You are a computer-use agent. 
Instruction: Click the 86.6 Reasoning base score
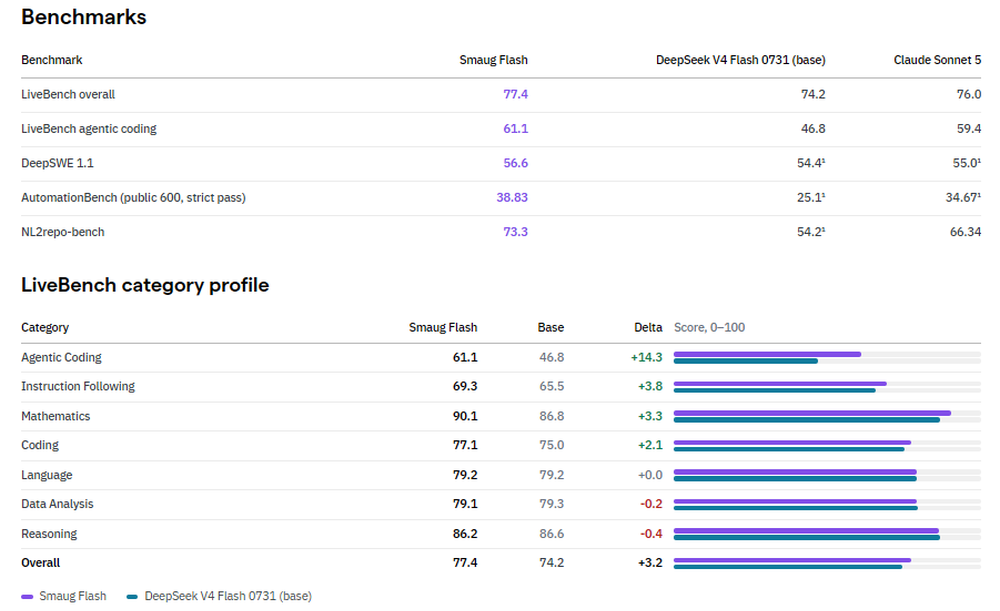552,534
